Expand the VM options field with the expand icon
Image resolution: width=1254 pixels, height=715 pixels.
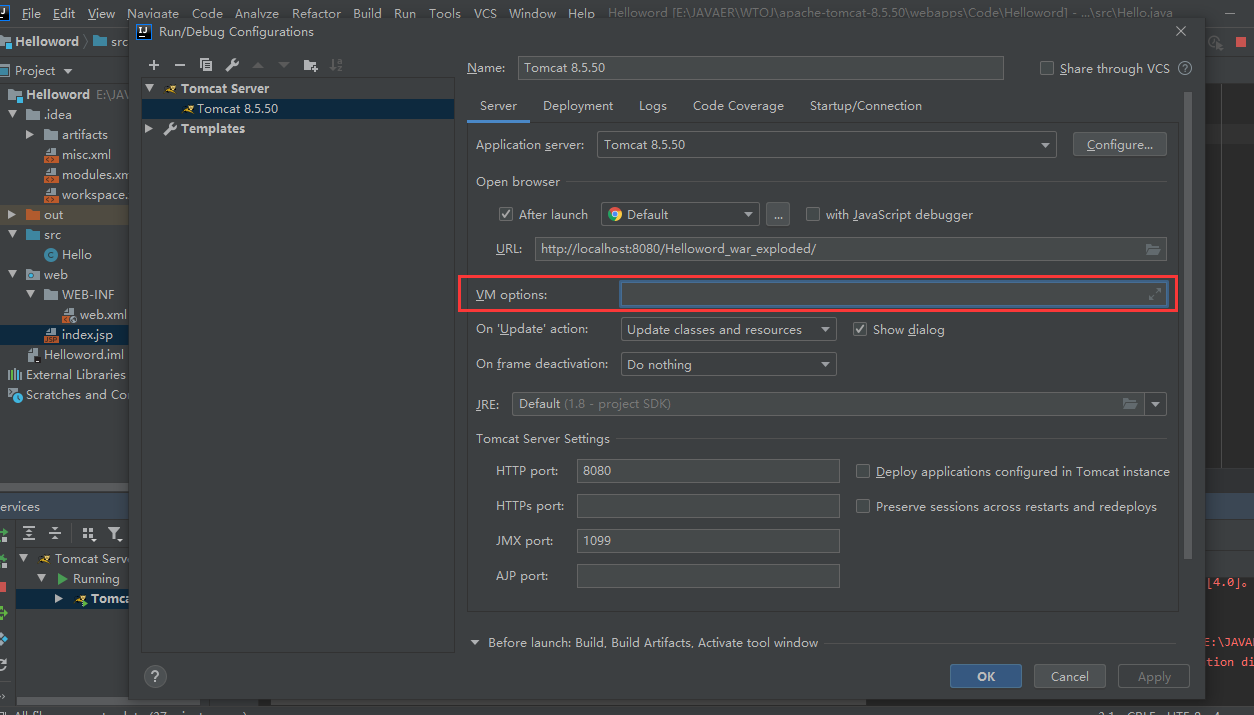pos(1155,294)
